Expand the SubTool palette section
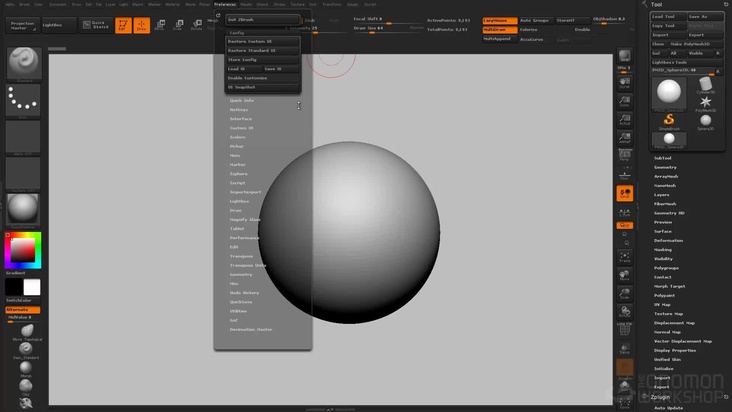732x412 pixels. pos(662,158)
